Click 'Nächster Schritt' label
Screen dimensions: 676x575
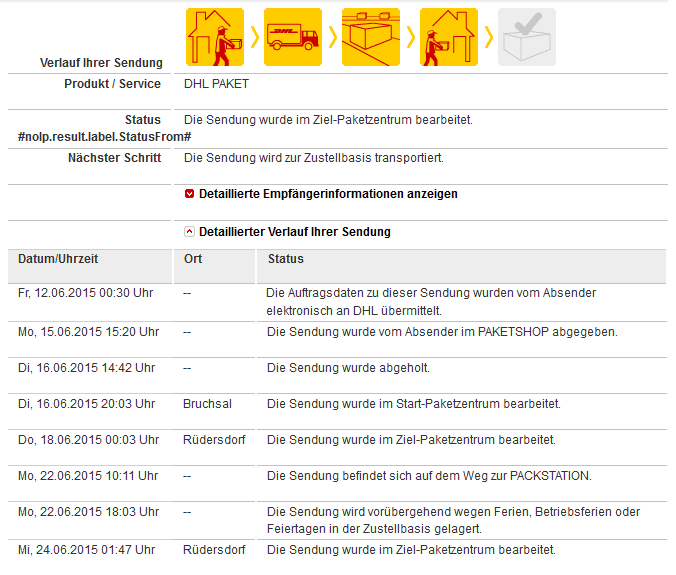115,158
